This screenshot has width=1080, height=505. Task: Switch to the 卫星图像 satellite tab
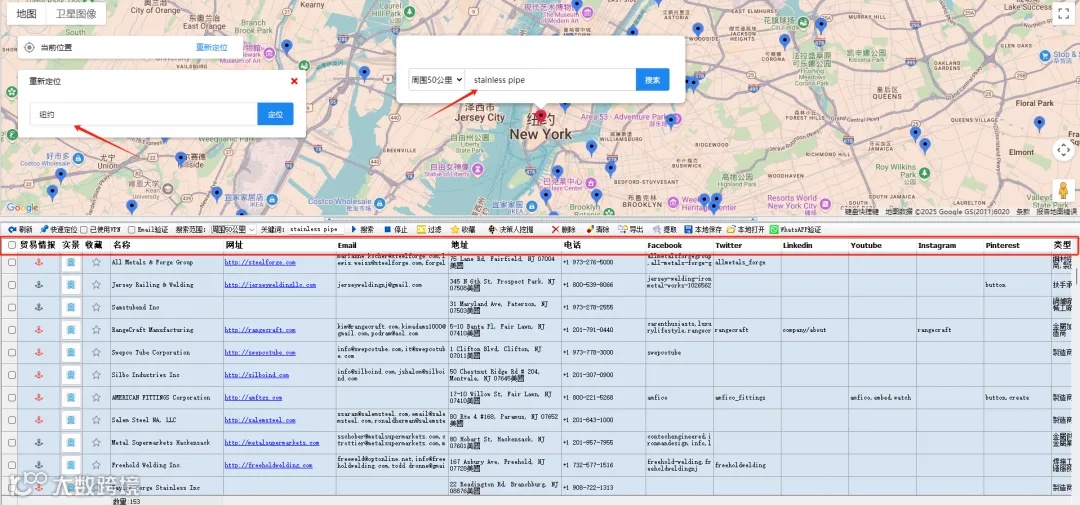point(76,14)
